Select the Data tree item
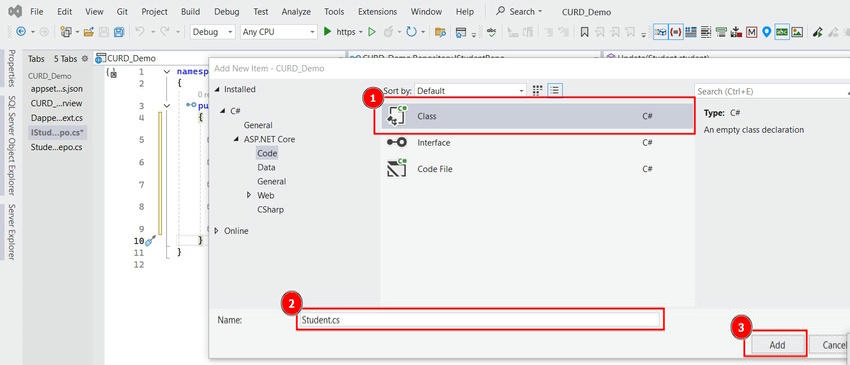This screenshot has width=850, height=365. [266, 168]
